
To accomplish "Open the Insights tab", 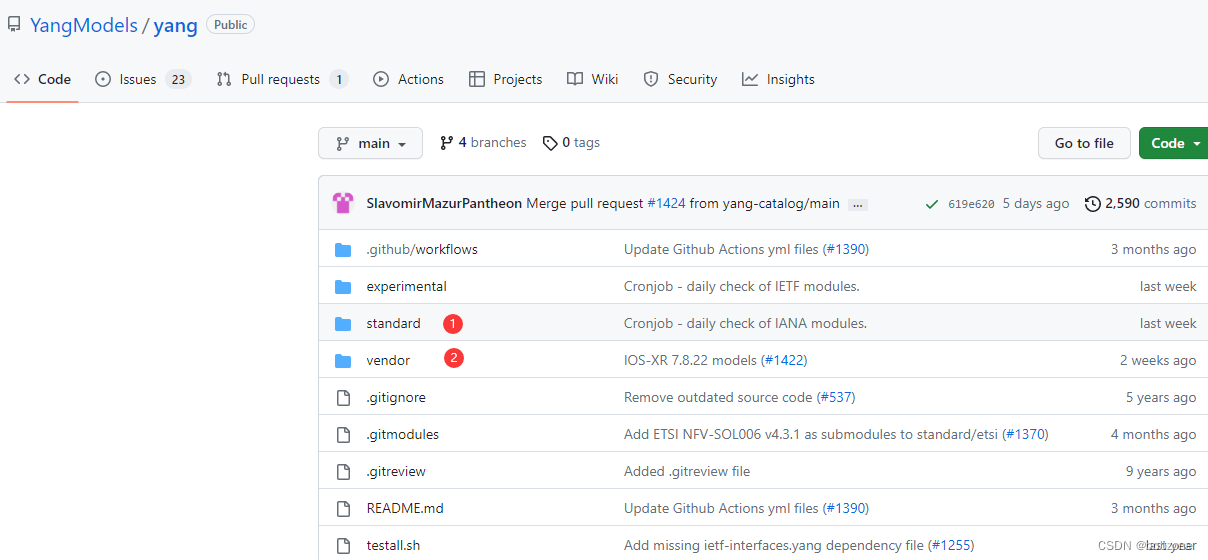I will (x=778, y=79).
